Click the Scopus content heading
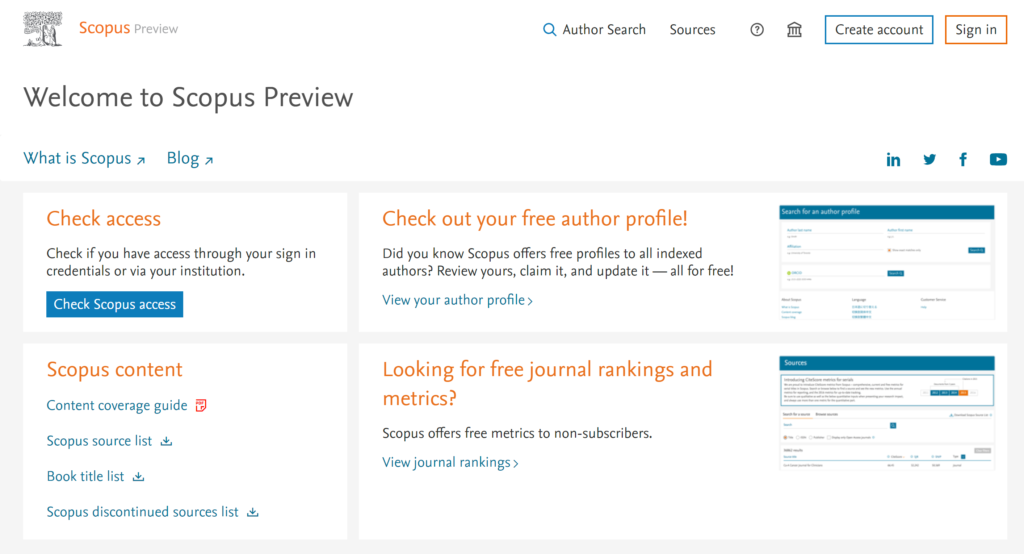Image resolution: width=1024 pixels, height=554 pixels. coord(114,370)
